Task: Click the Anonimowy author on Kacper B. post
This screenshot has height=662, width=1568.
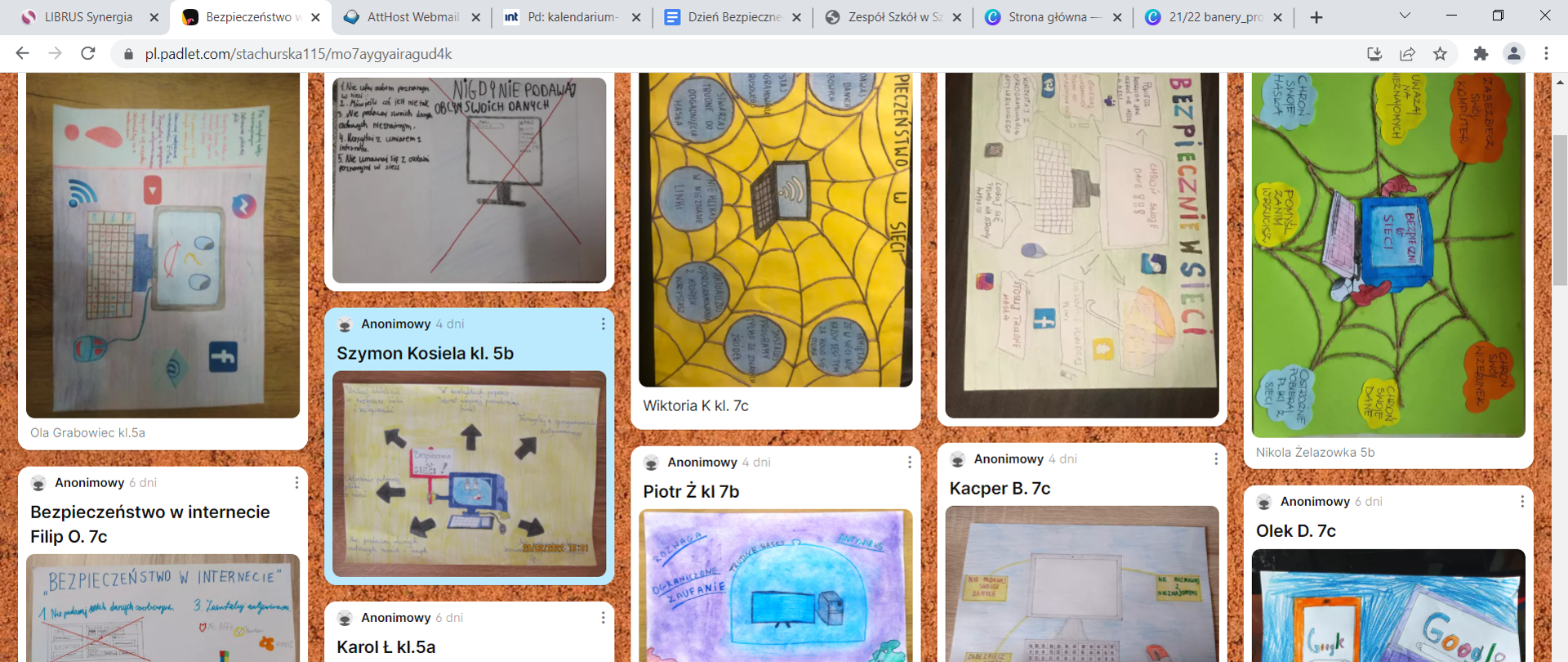Action: pyautogui.click(x=1009, y=459)
